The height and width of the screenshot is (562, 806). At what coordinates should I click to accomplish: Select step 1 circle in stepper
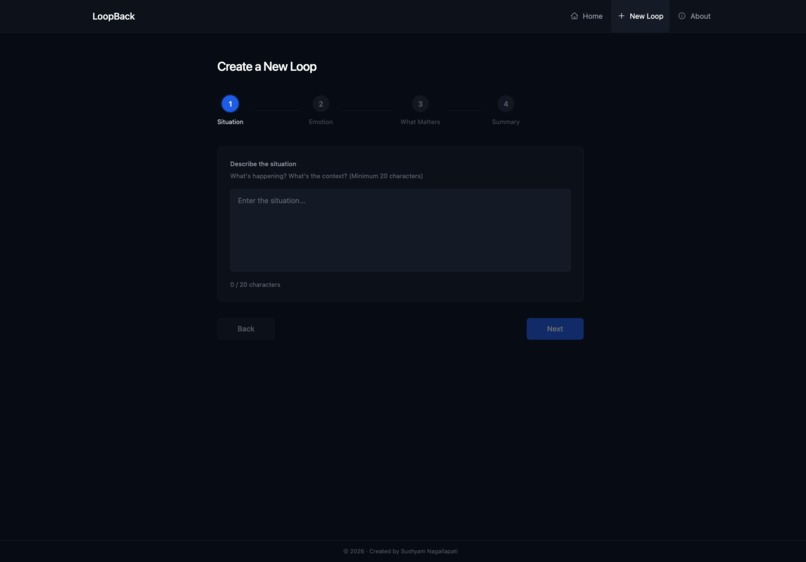coord(230,104)
